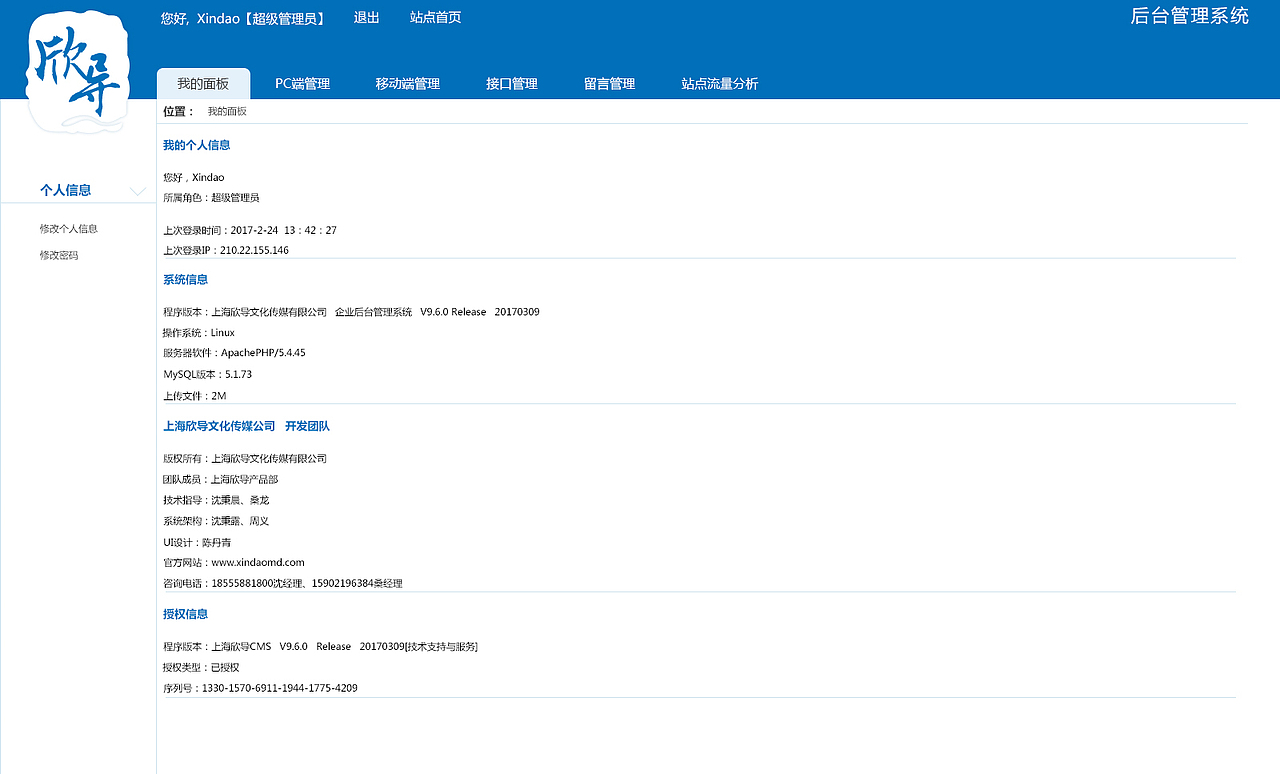Click the 您好，Xindao greeting in the panel

(194, 178)
